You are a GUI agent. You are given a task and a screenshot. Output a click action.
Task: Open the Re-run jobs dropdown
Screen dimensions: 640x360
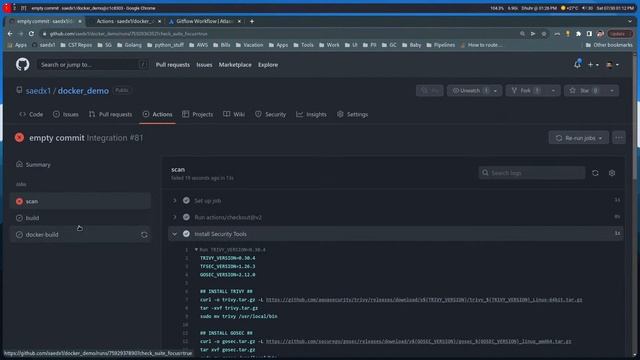pyautogui.click(x=578, y=138)
